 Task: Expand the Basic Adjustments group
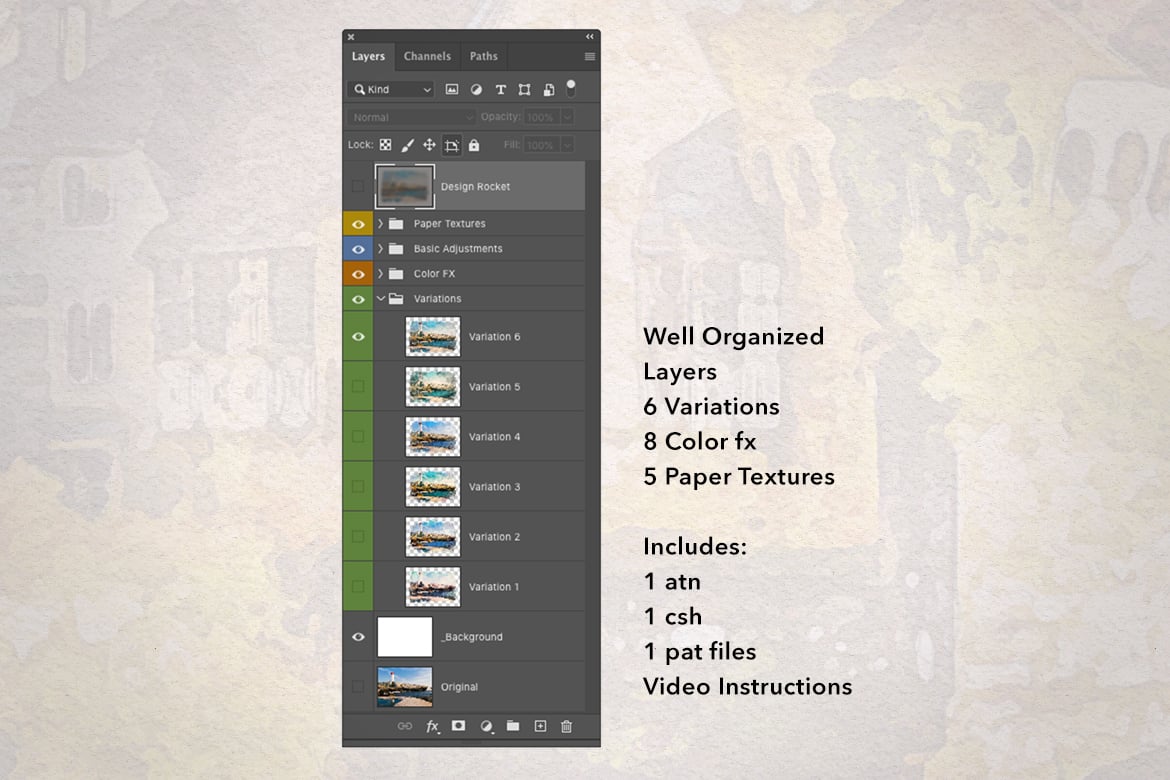pyautogui.click(x=381, y=249)
